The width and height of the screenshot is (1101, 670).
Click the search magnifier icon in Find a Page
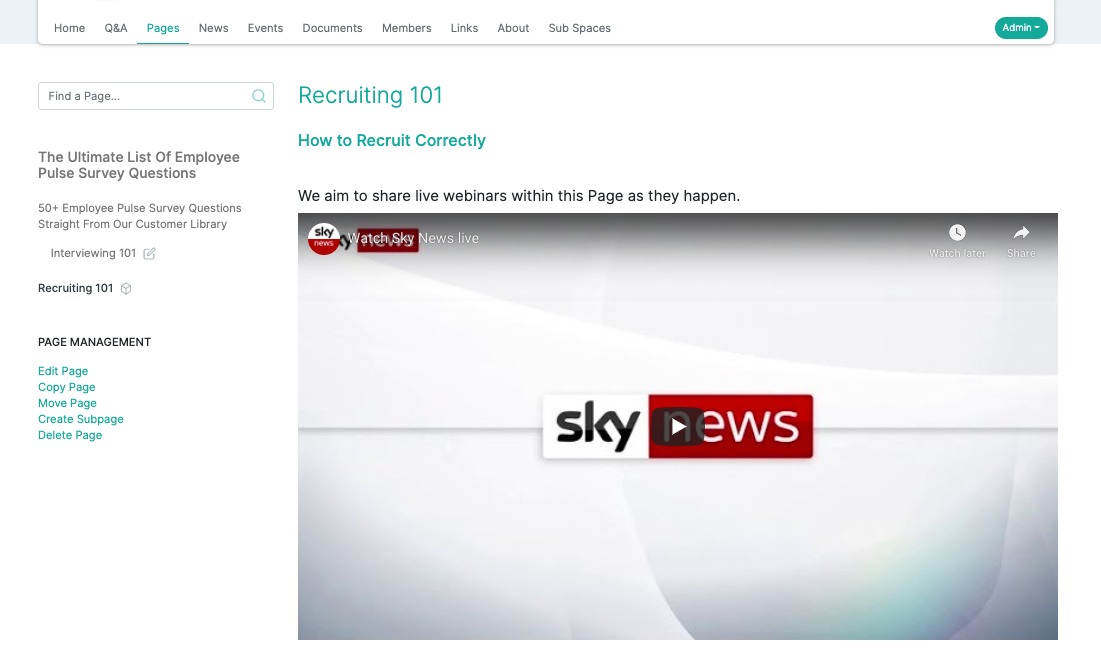click(x=258, y=96)
